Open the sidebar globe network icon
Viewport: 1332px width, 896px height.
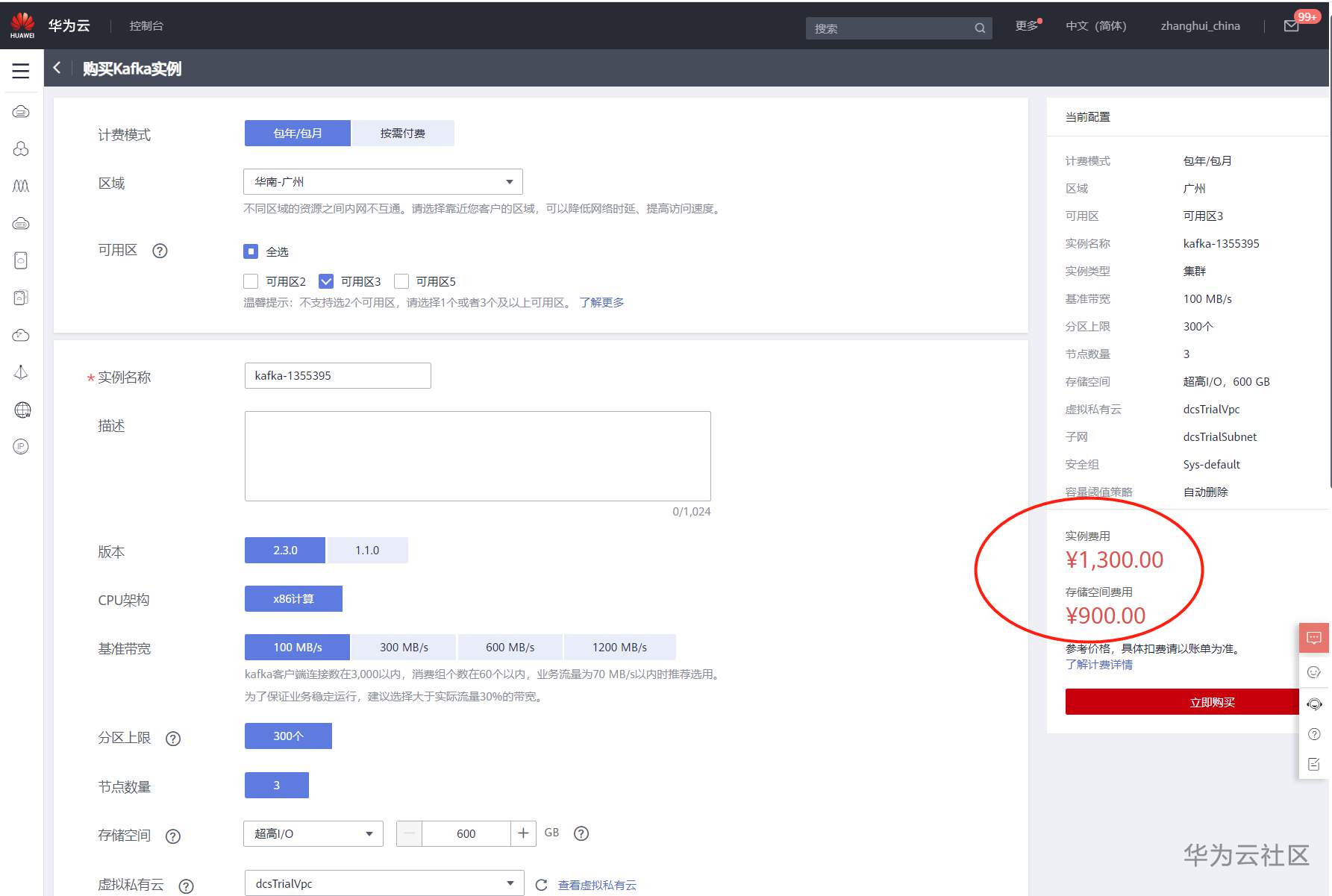(x=22, y=410)
